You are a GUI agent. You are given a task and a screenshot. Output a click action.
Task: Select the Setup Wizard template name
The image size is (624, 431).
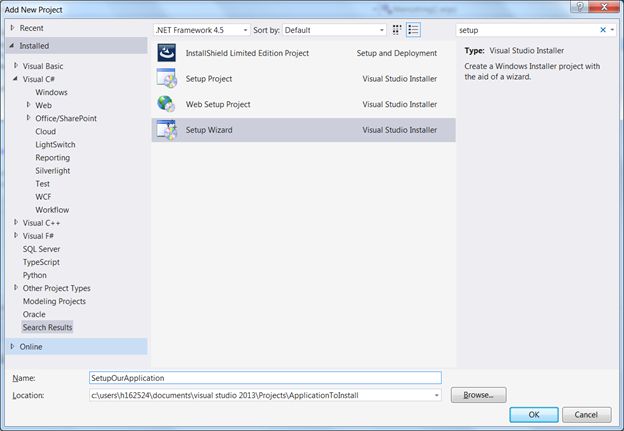pyautogui.click(x=209, y=130)
